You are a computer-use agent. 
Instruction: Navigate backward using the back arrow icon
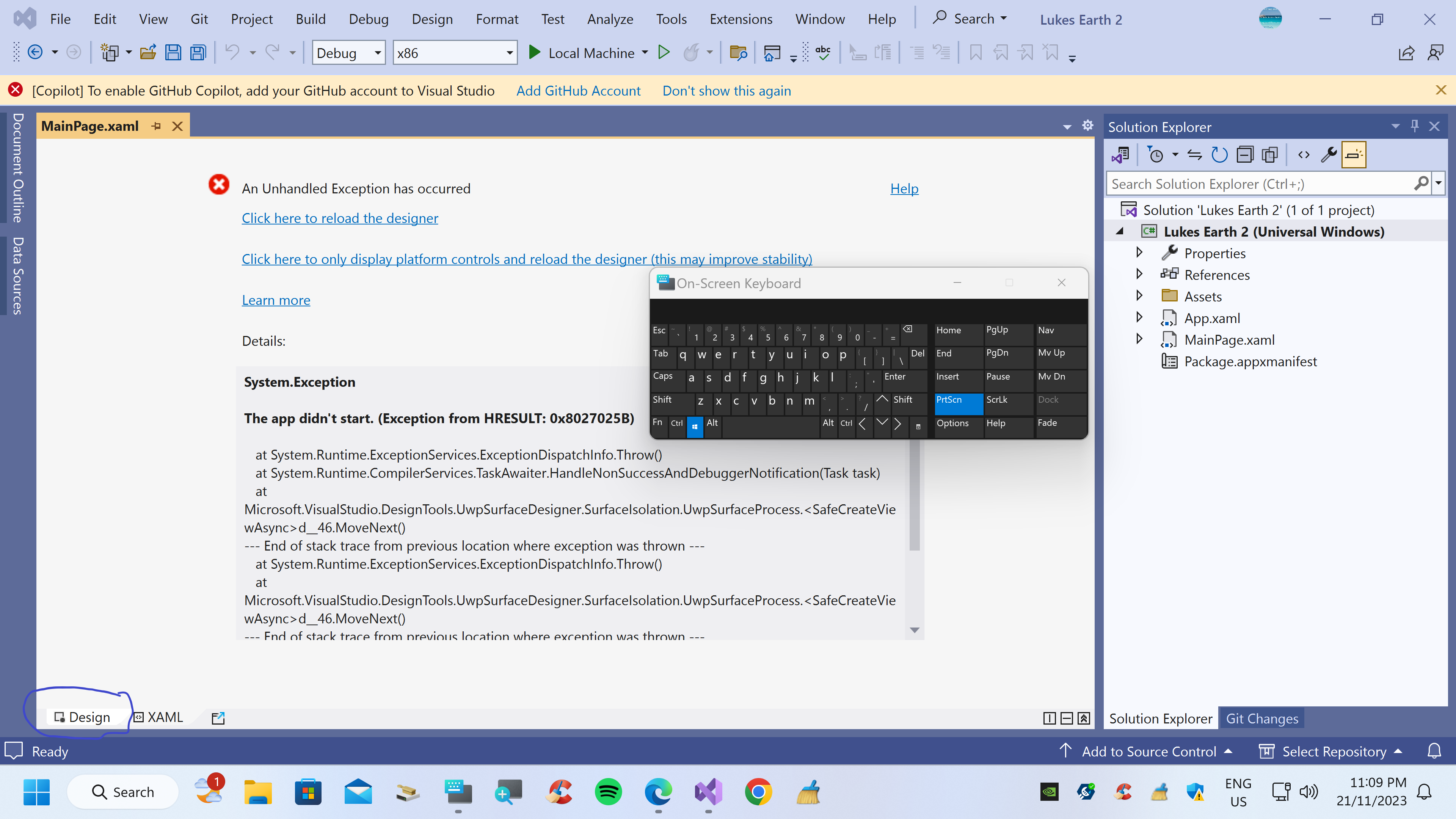35,52
